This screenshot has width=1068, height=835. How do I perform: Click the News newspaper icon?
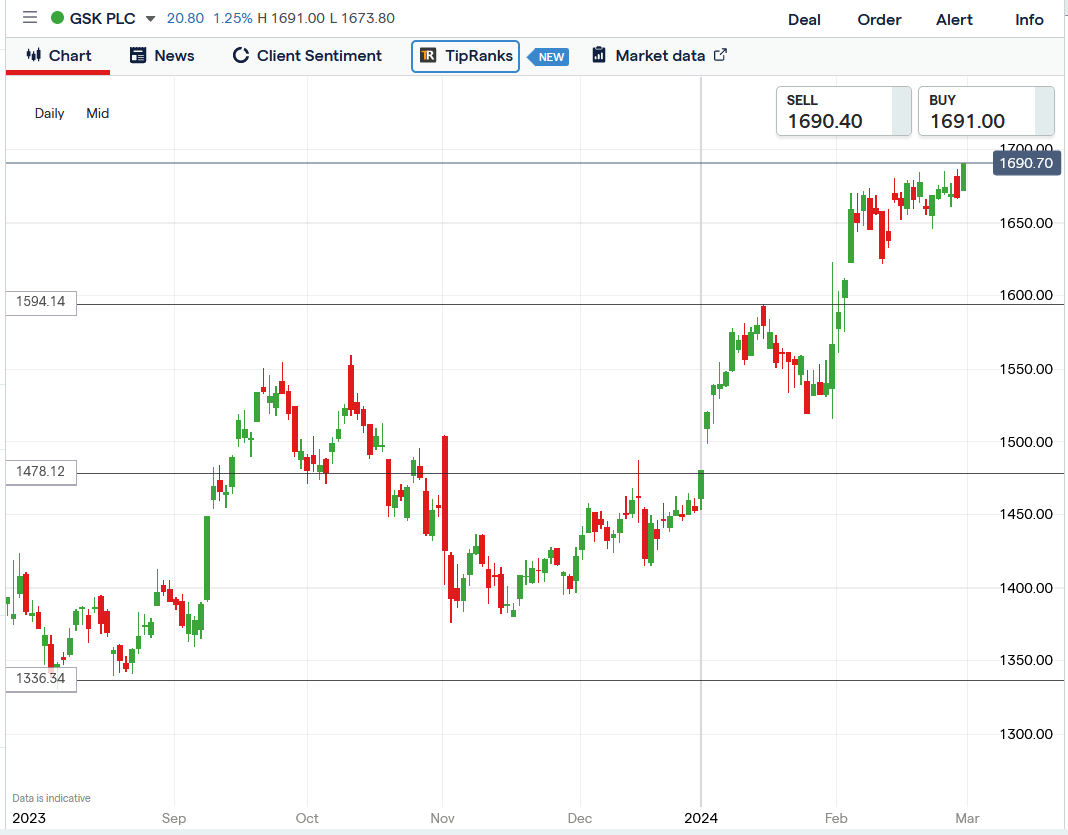138,55
